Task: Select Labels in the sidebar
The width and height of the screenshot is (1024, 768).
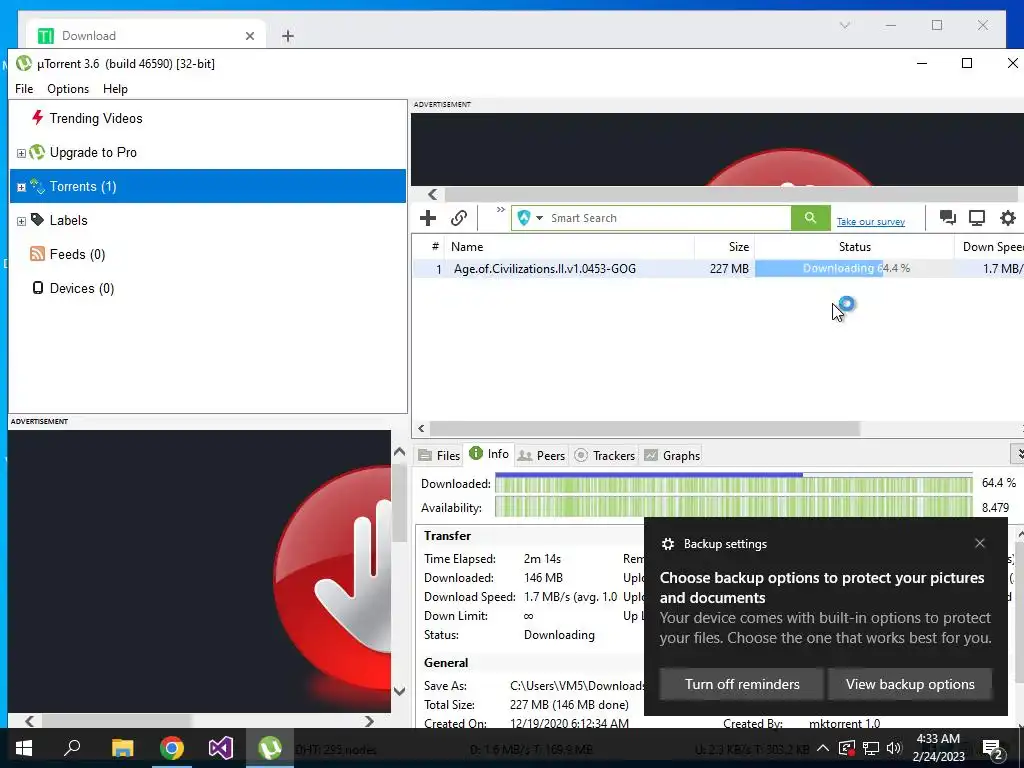Action: pyautogui.click(x=69, y=220)
